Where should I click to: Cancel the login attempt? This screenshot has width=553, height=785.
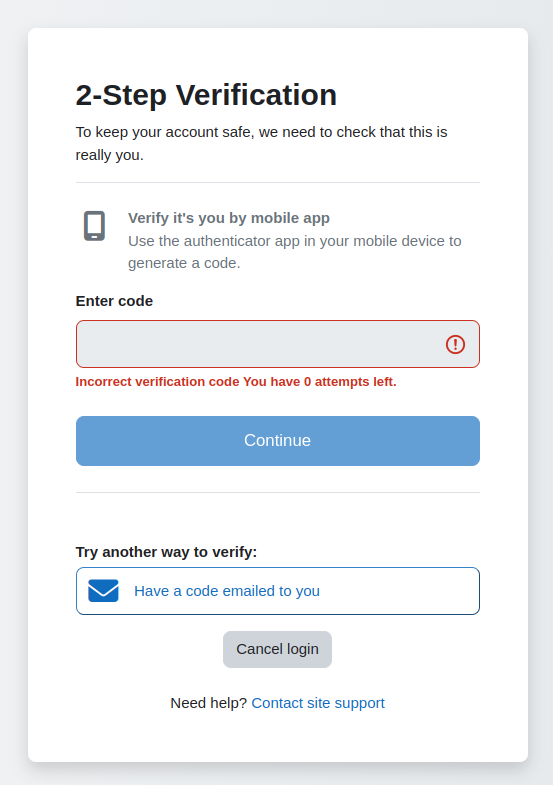277,649
